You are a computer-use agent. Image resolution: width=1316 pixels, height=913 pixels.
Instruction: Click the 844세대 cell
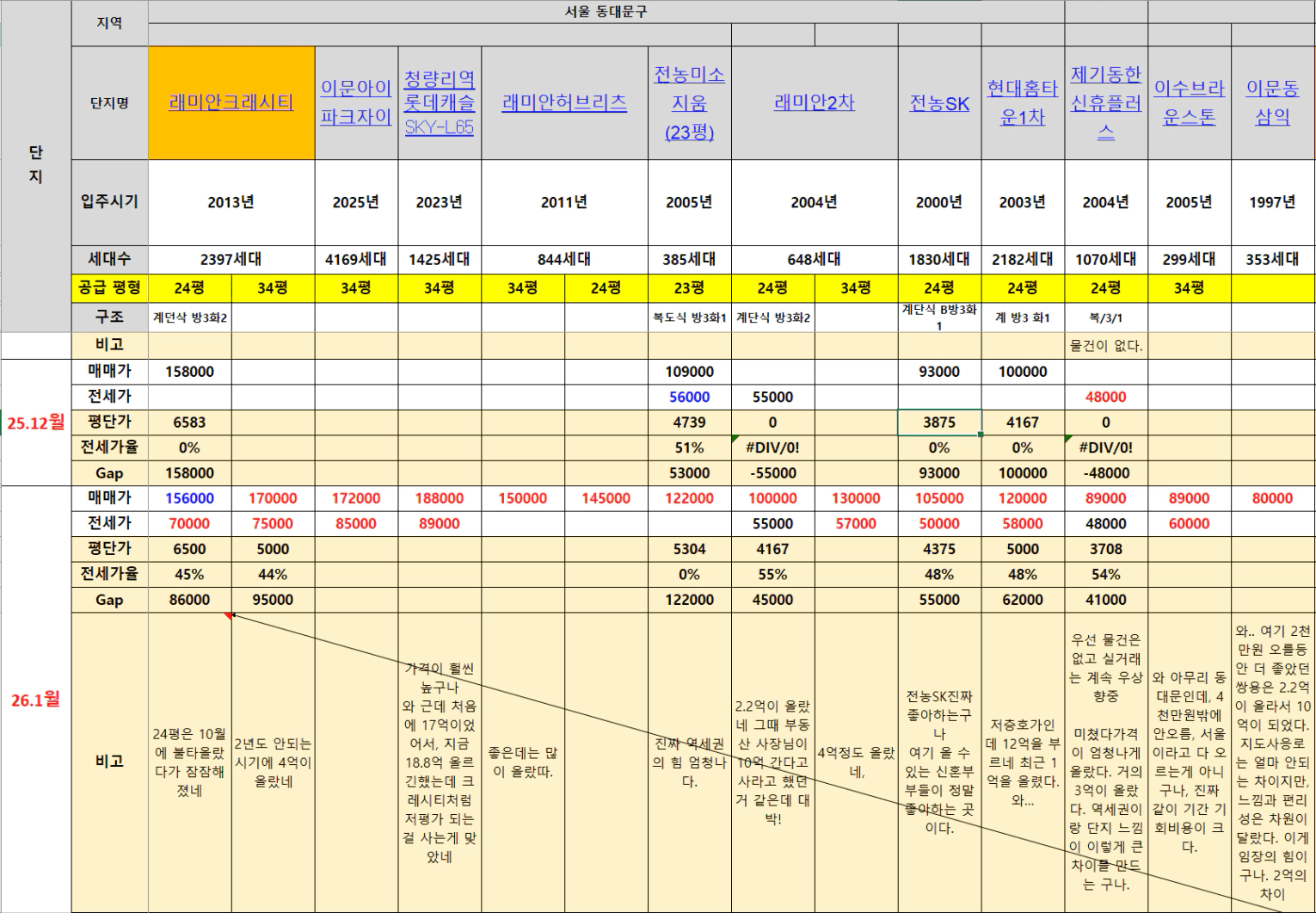point(564,259)
